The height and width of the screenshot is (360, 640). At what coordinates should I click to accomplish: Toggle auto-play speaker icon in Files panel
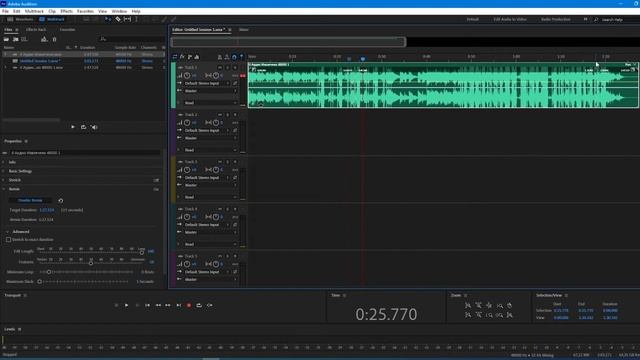pyautogui.click(x=94, y=127)
